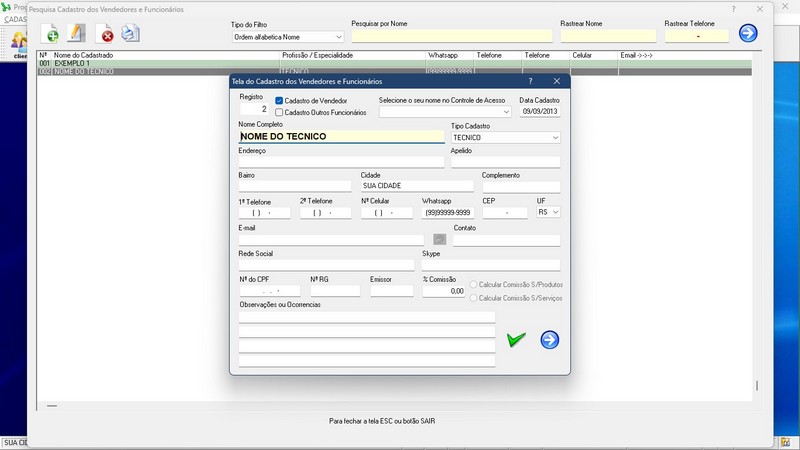Click the Endereço input field
The image size is (800, 450).
tap(341, 162)
